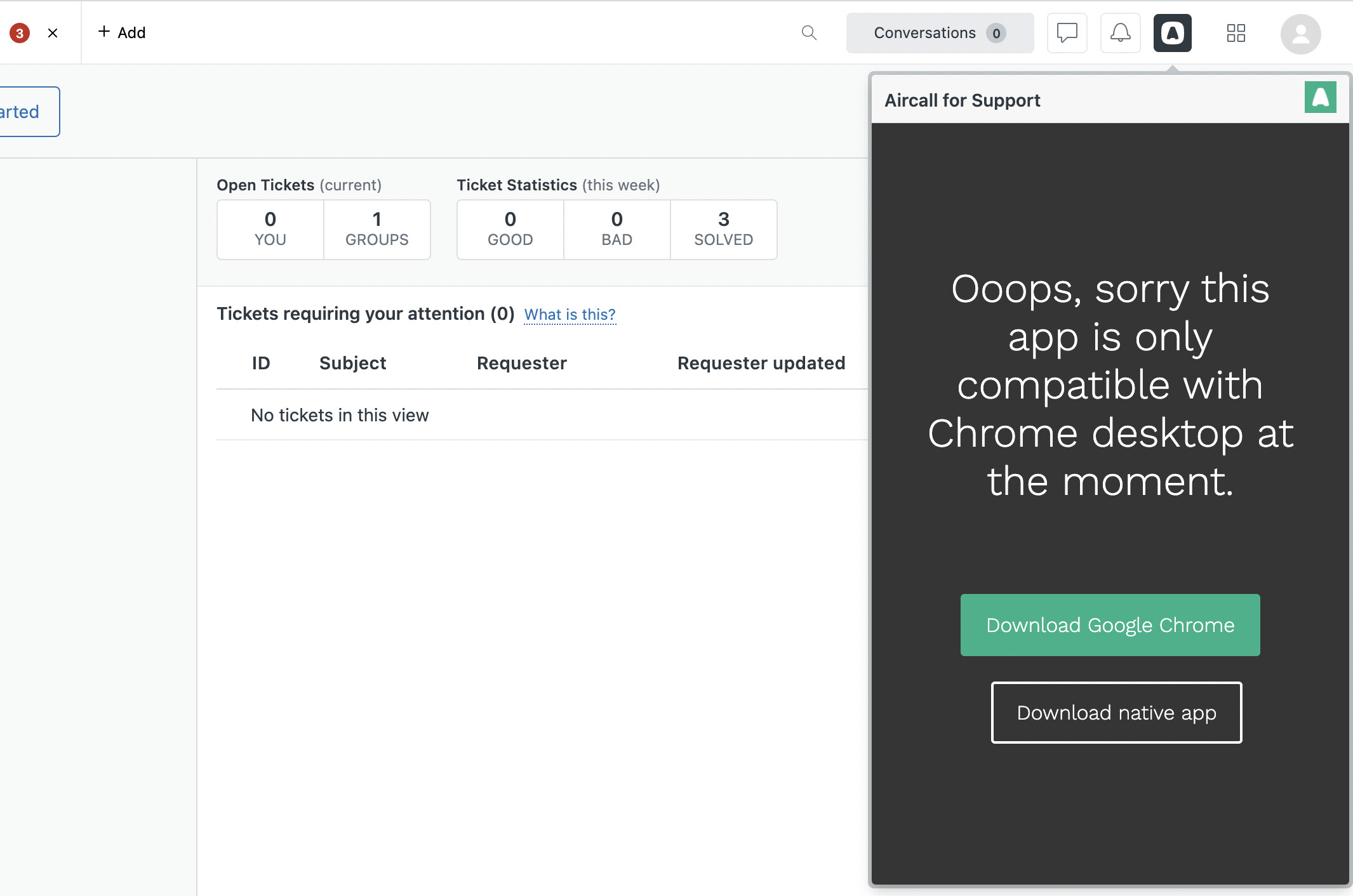
Task: Click the red badge showing 3
Action: (20, 33)
